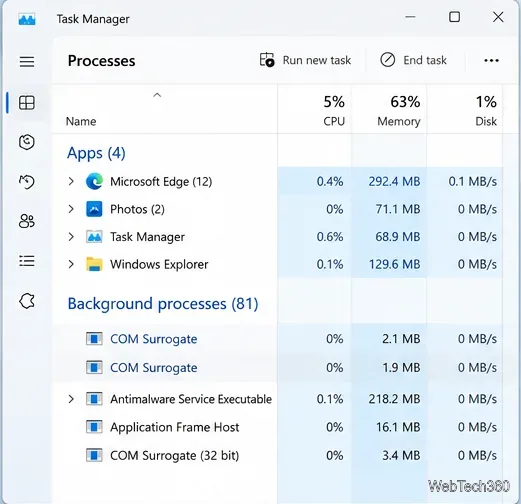The image size is (521, 504).
Task: Click the 129.6 MB memory value
Action: click(x=394, y=264)
